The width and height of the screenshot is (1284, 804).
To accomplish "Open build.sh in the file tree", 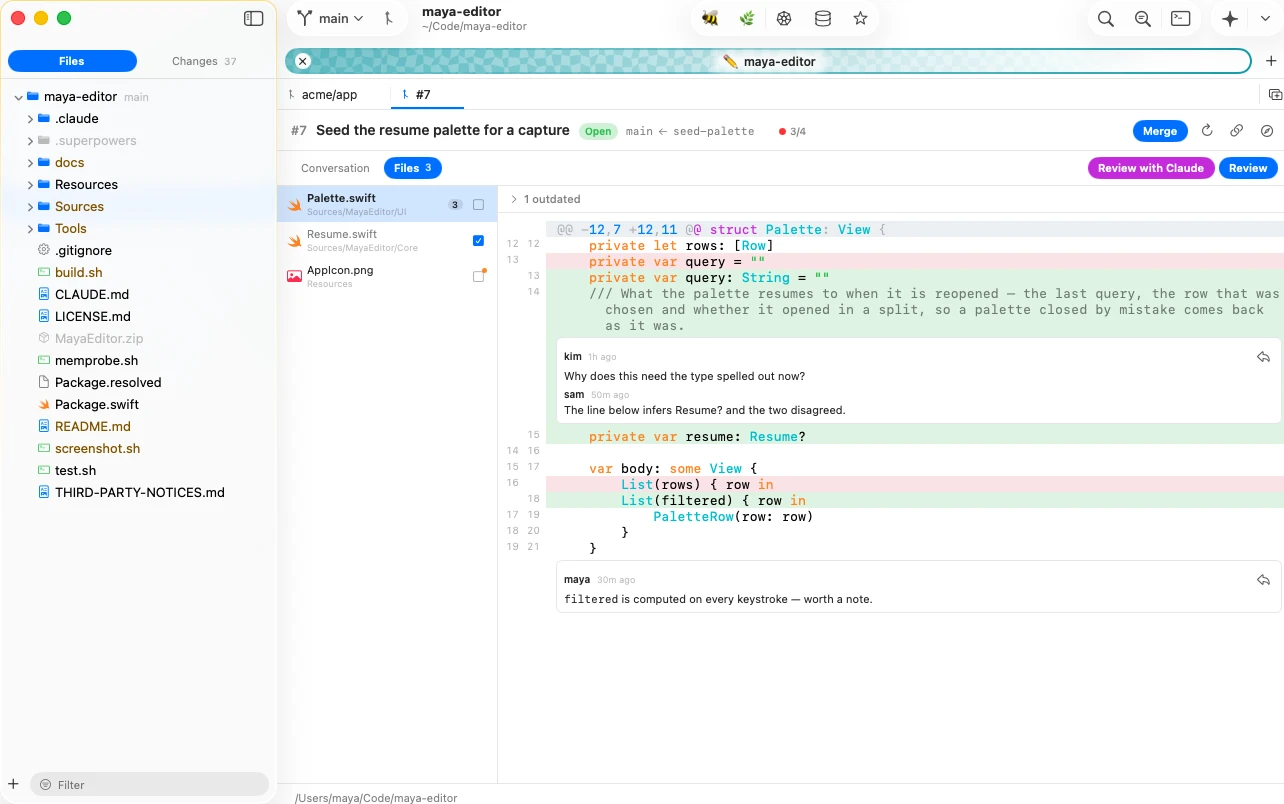I will [79, 272].
